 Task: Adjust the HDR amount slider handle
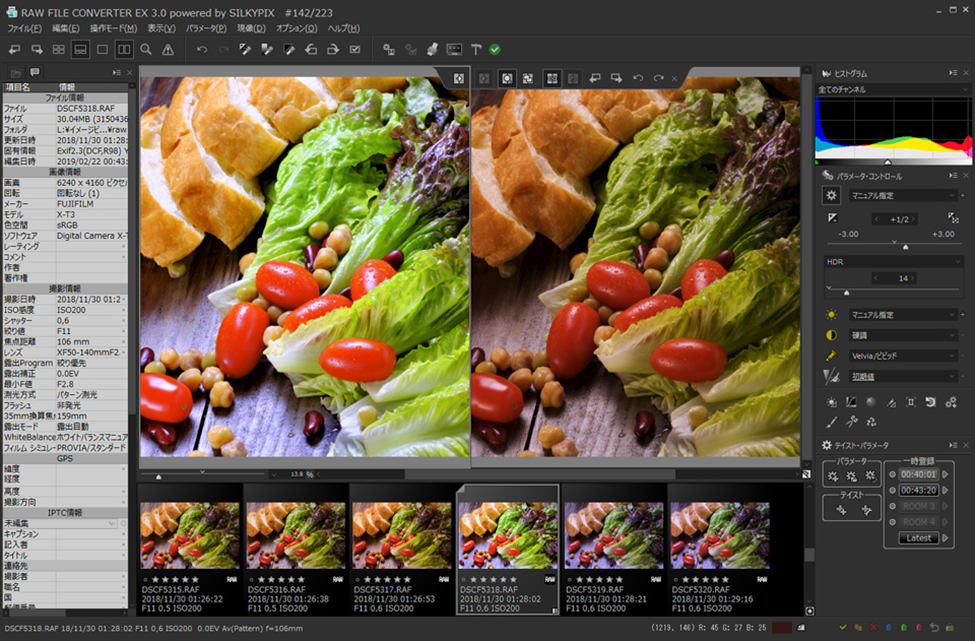(846, 292)
